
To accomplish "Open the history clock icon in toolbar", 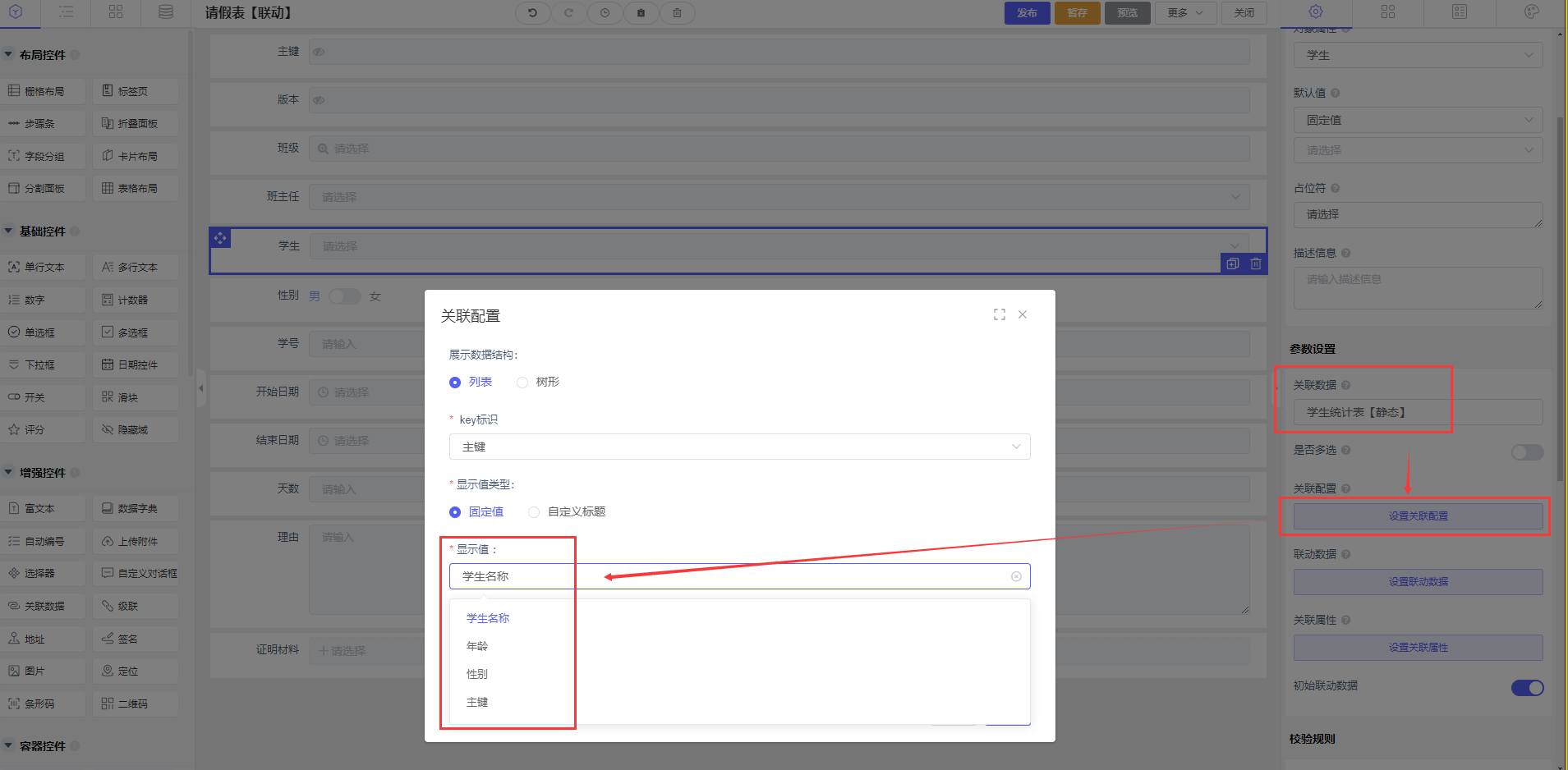I will coord(605,13).
